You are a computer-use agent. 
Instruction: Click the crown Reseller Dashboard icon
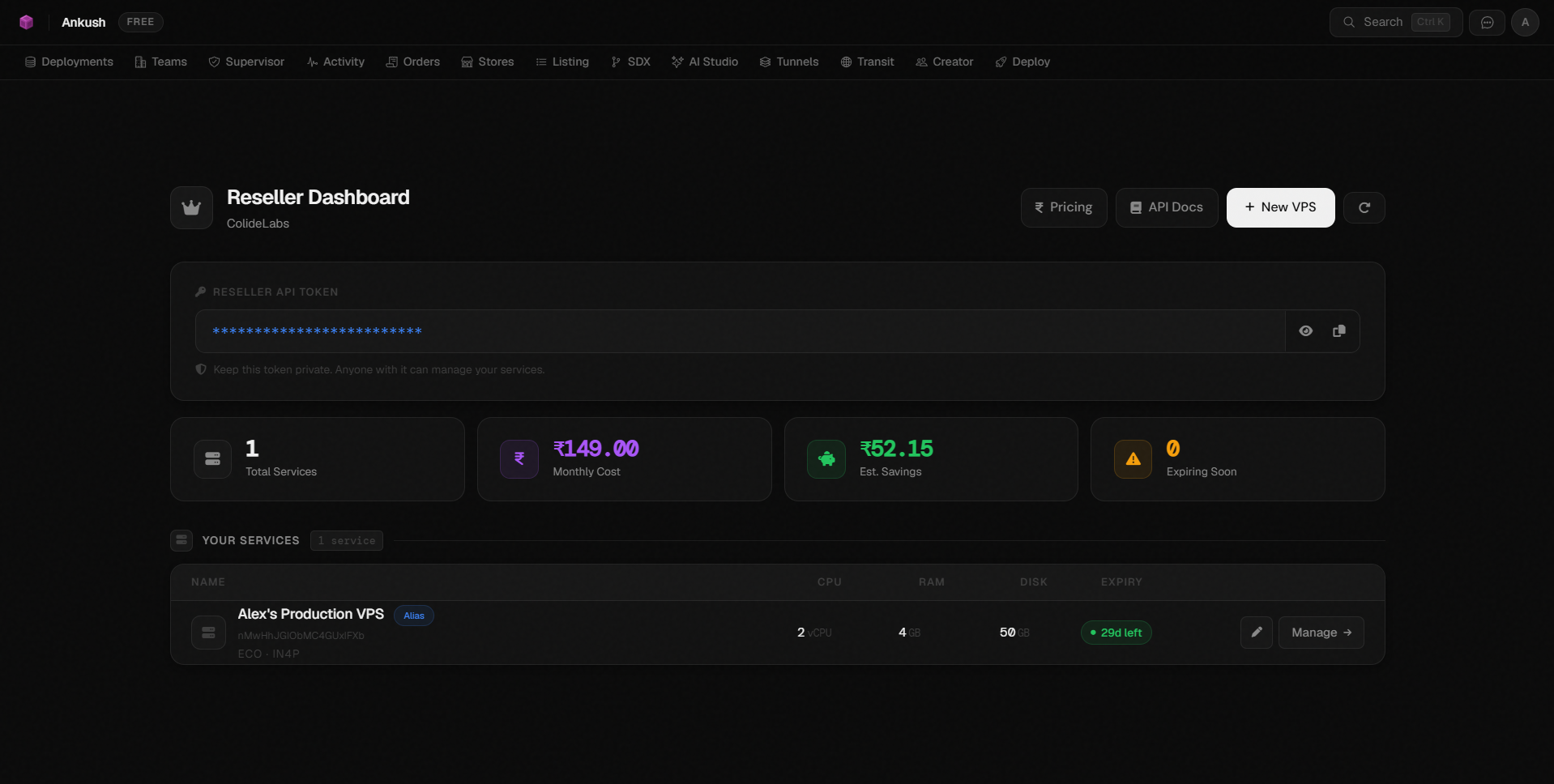[191, 208]
